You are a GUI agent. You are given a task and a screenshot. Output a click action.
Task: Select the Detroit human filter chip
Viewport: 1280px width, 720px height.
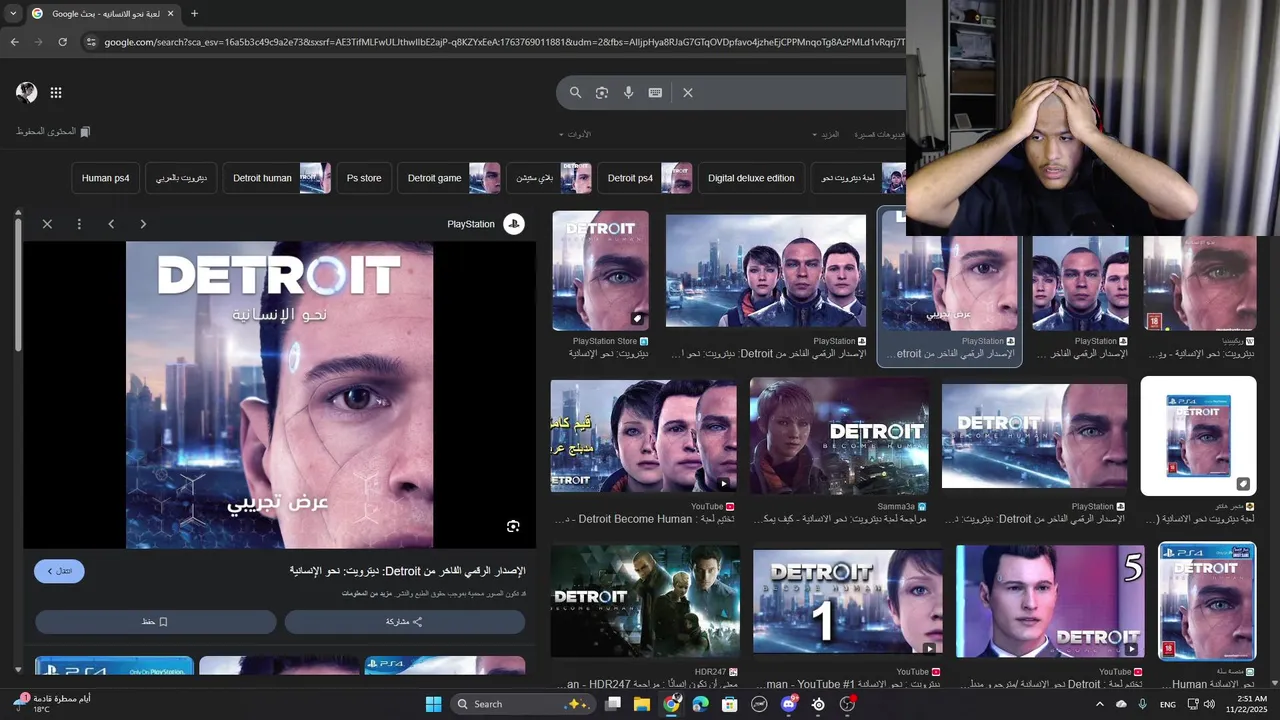coord(277,178)
